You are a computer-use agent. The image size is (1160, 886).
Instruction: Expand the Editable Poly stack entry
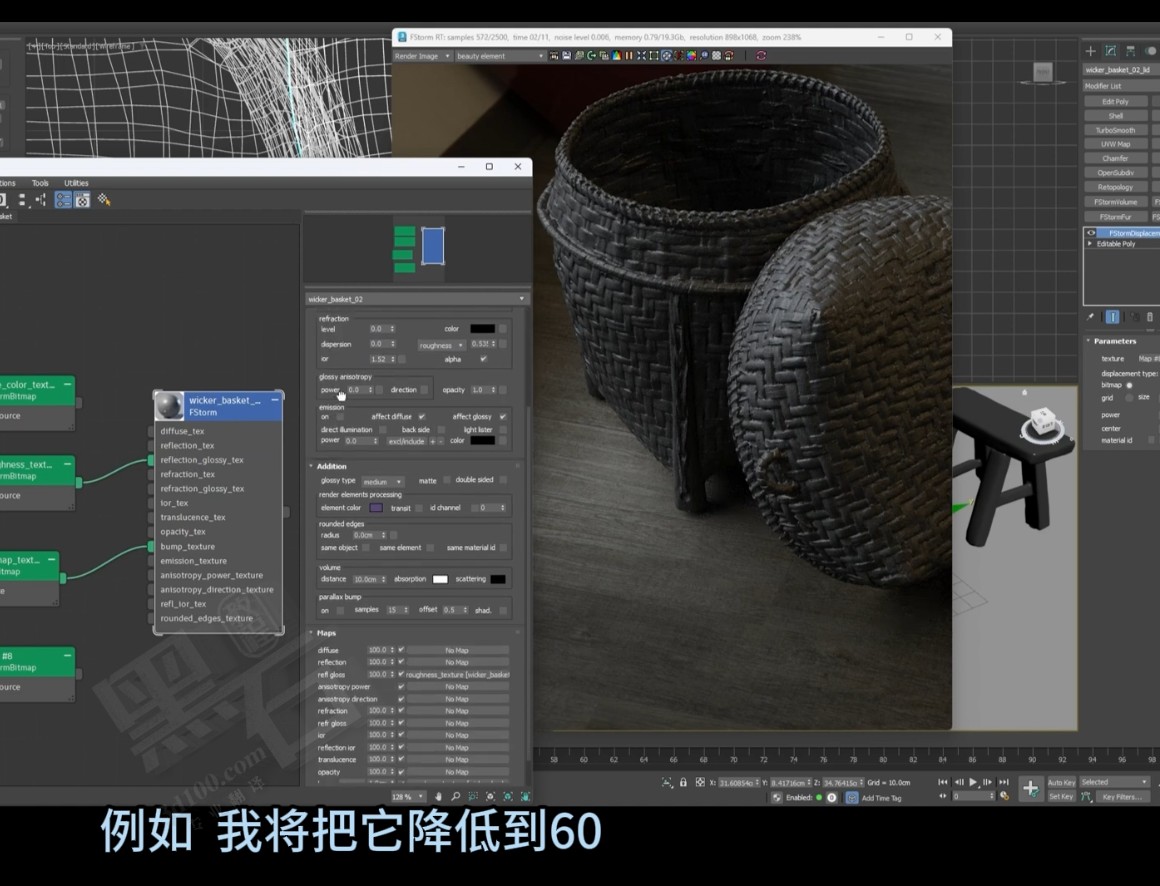point(1090,243)
